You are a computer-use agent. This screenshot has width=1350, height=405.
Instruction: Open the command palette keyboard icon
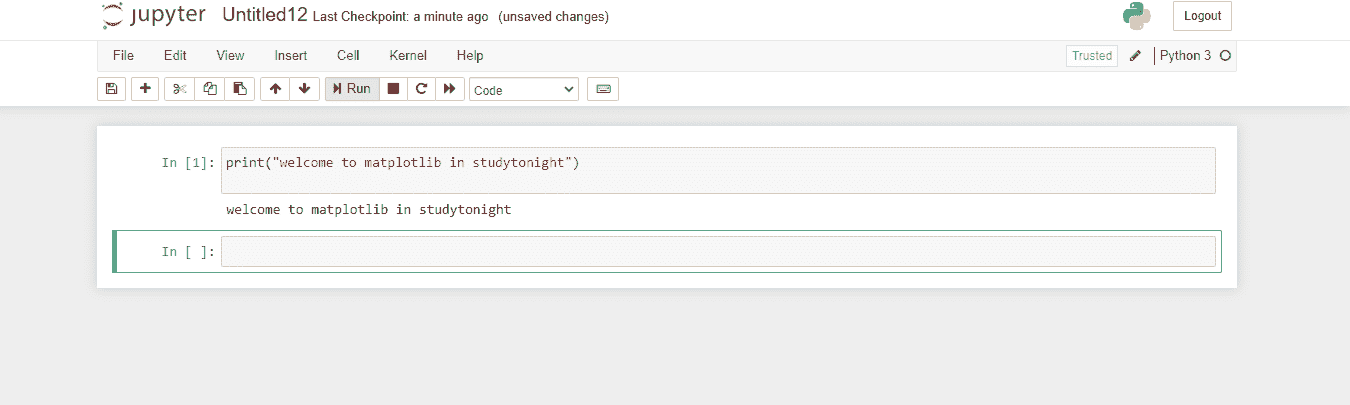pos(603,89)
